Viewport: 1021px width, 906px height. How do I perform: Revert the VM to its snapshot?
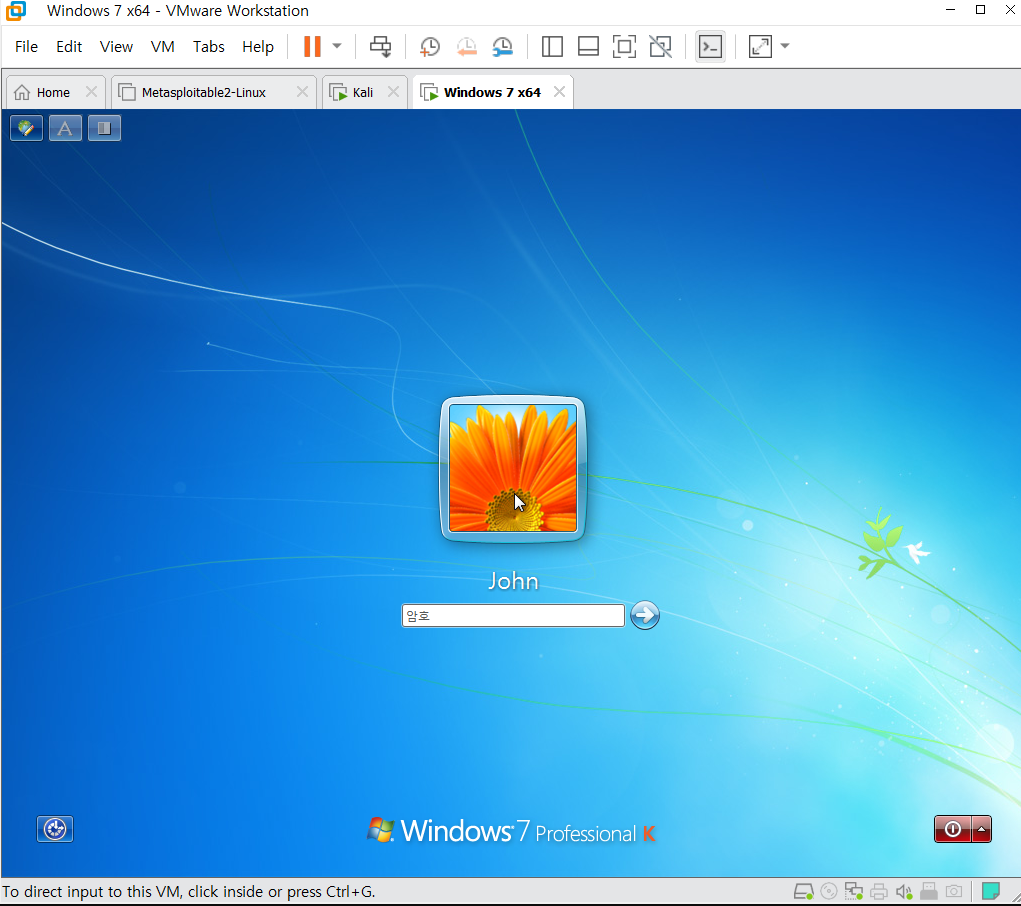click(x=466, y=46)
